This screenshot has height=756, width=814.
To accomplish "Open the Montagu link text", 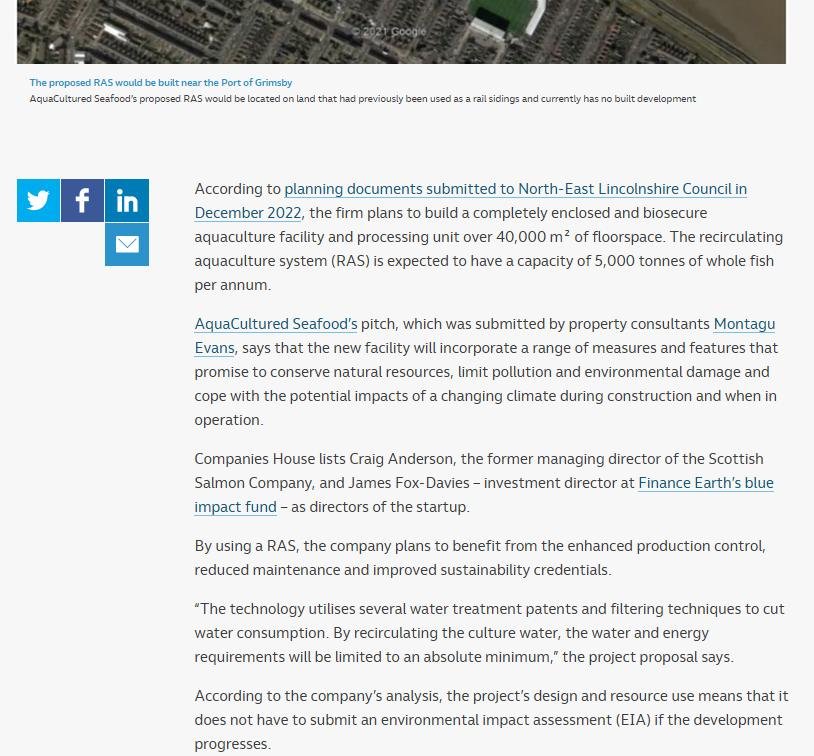I will click(744, 324).
